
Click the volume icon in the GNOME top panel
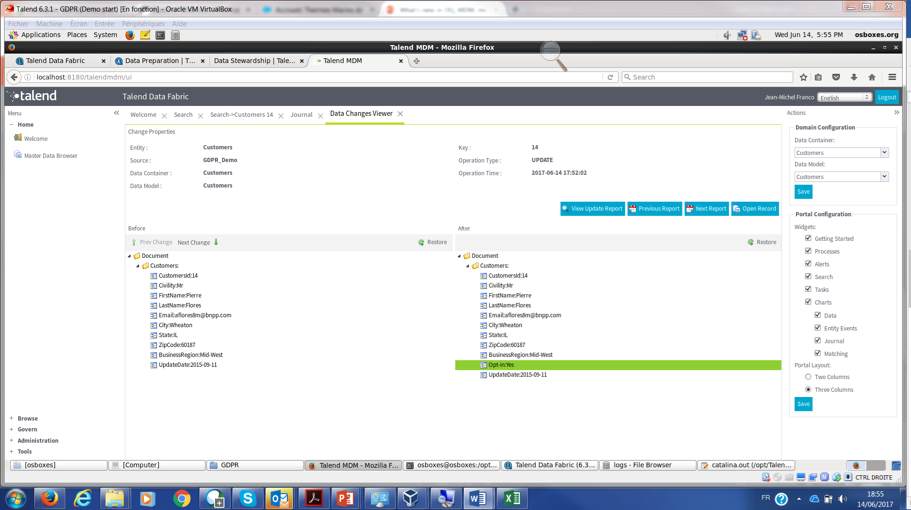(x=727, y=35)
